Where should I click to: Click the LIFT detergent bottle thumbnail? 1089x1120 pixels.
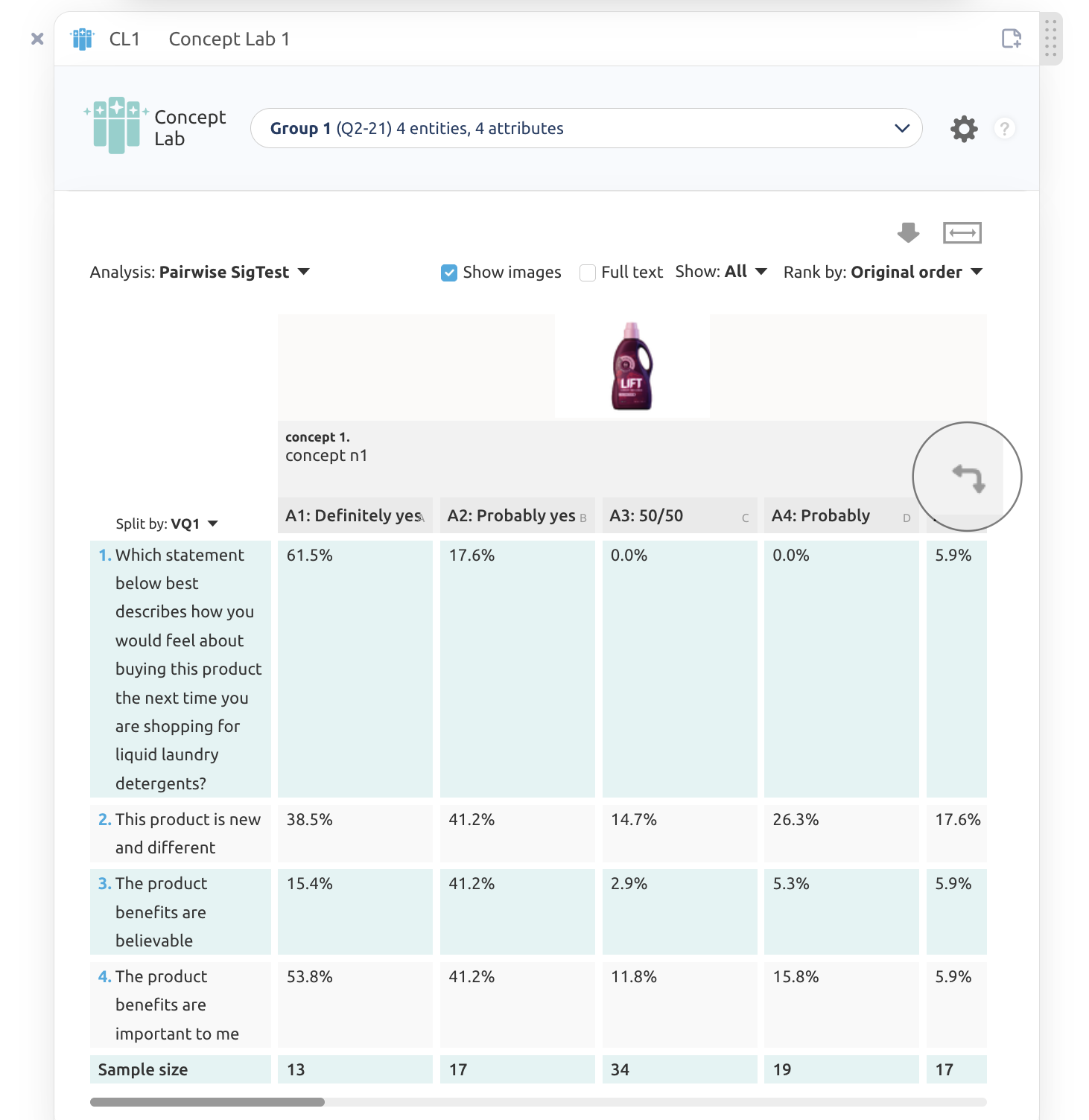click(632, 366)
